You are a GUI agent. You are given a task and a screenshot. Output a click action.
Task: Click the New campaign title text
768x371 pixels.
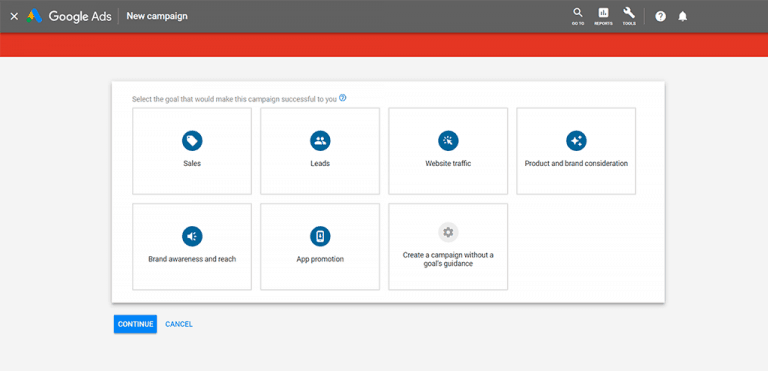coord(157,16)
